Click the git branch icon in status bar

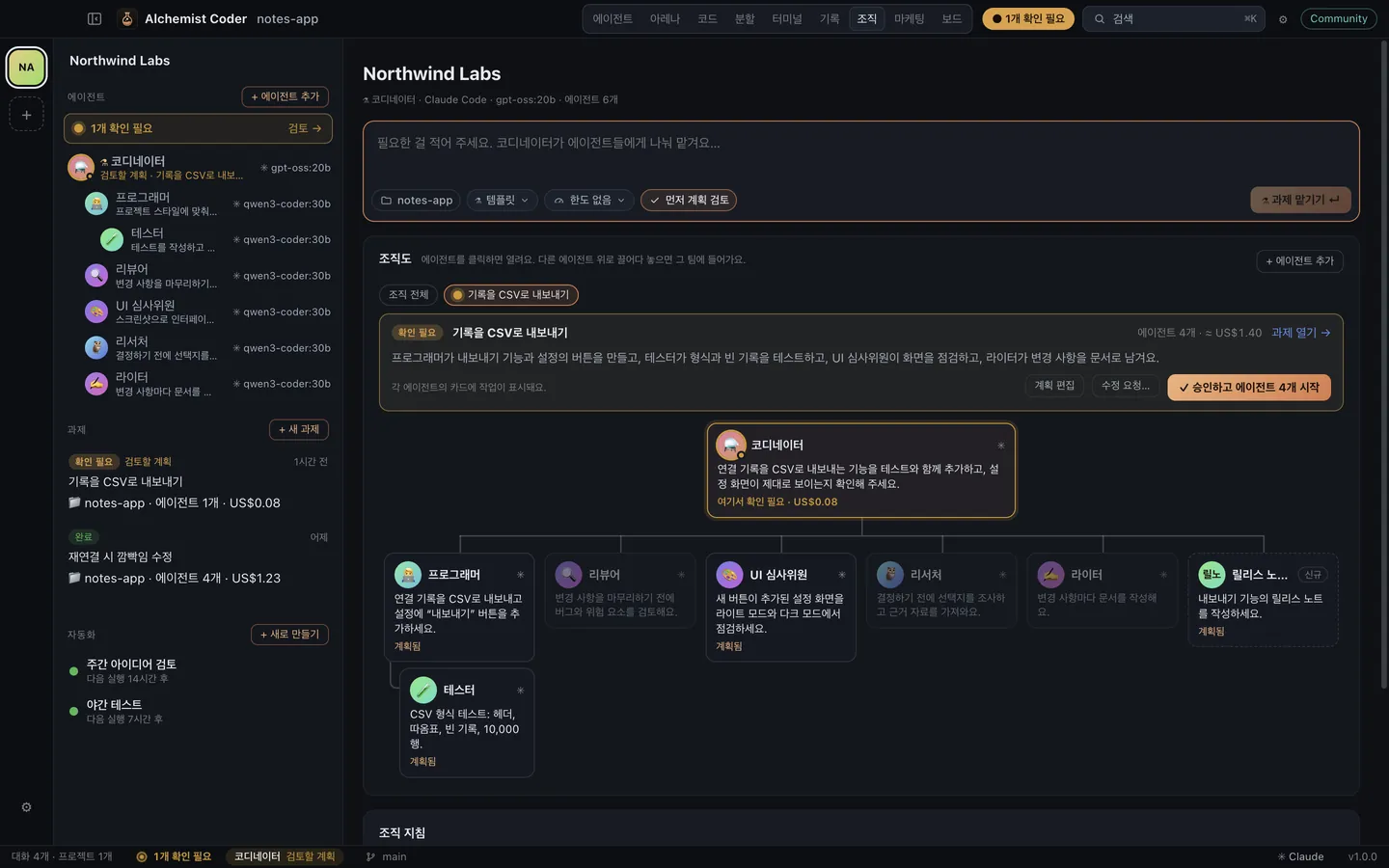[370, 856]
